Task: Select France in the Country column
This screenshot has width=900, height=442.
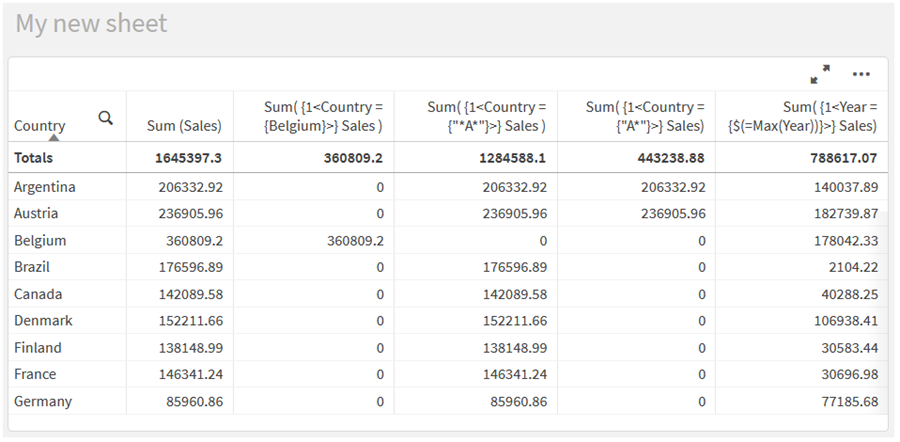Action: [35, 374]
